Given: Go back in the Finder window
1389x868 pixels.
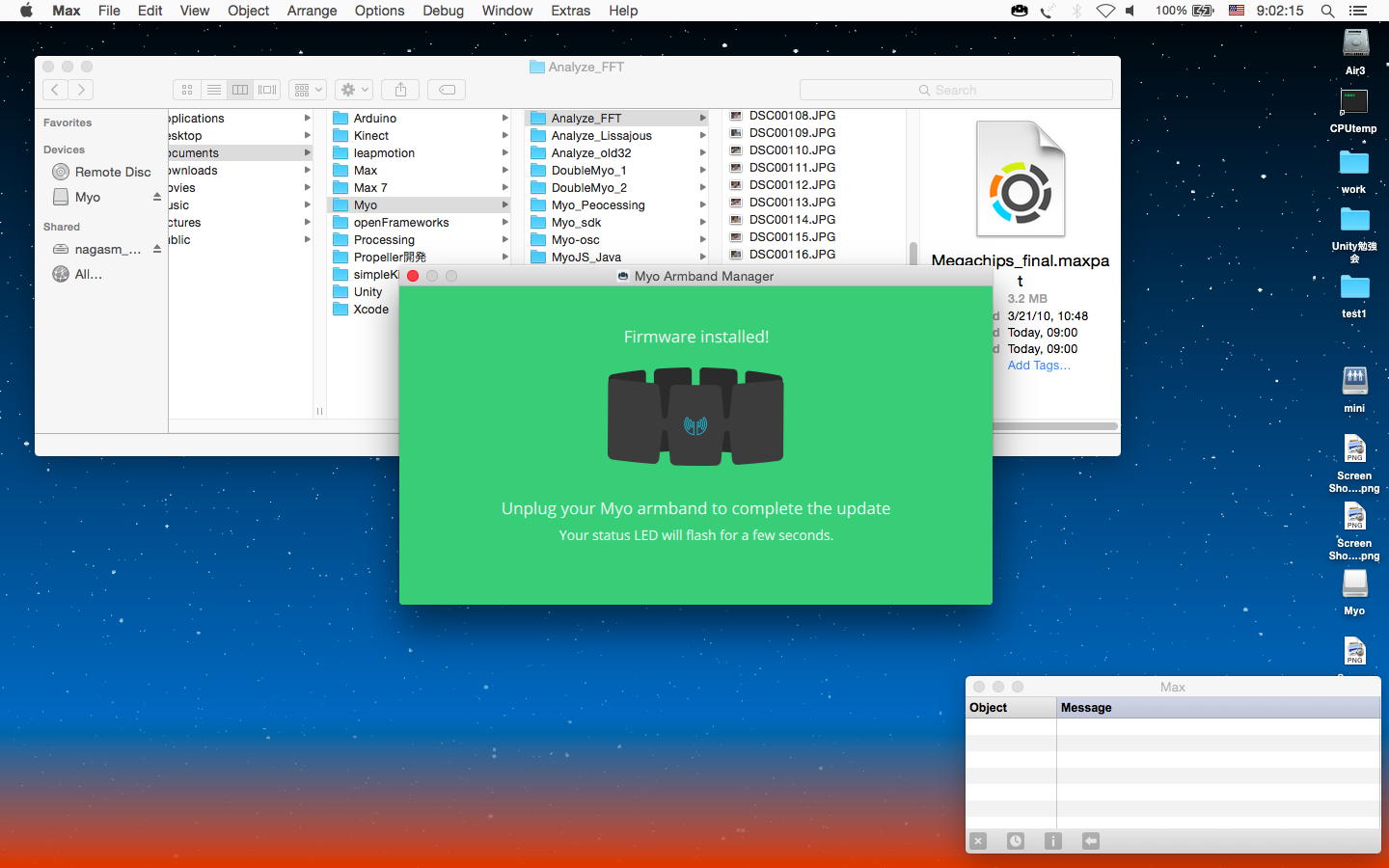Looking at the screenshot, I should (x=55, y=90).
